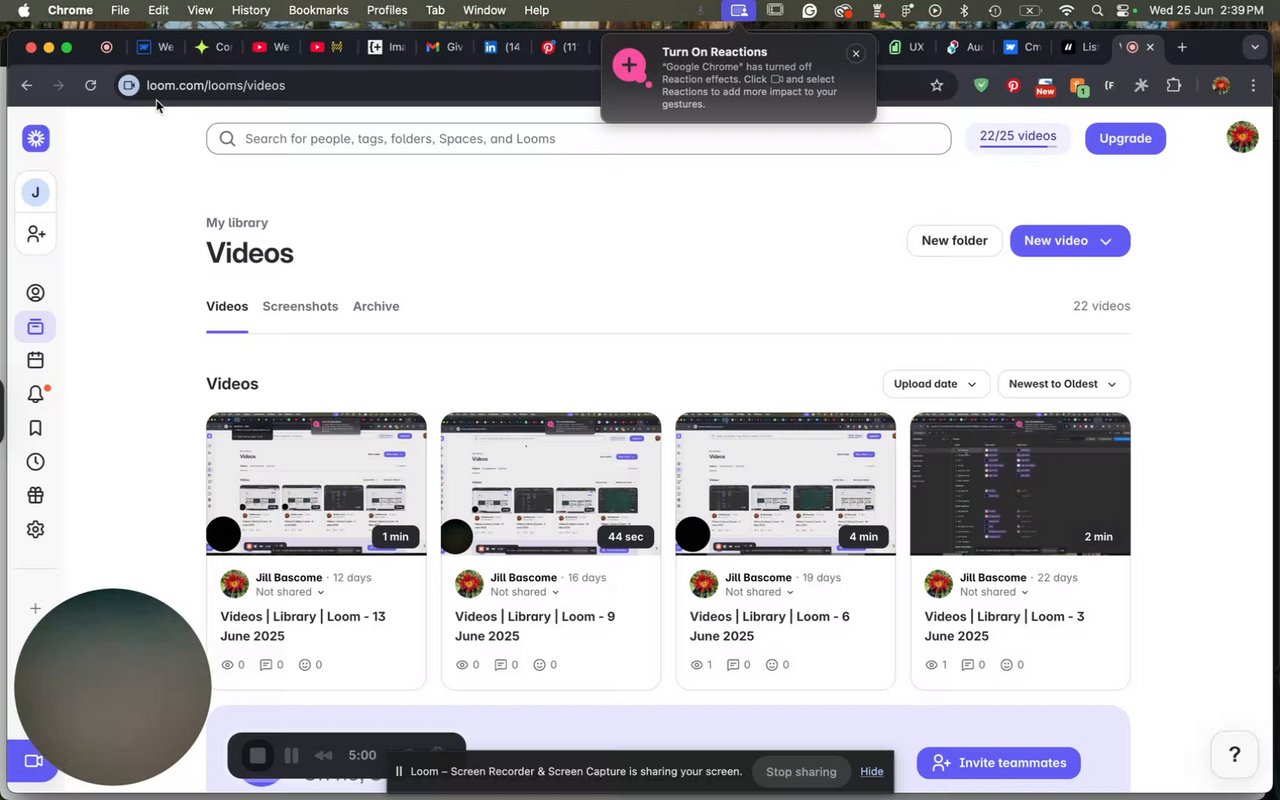Click the 22/25 videos usage indicator
This screenshot has height=800, width=1280.
1018,138
